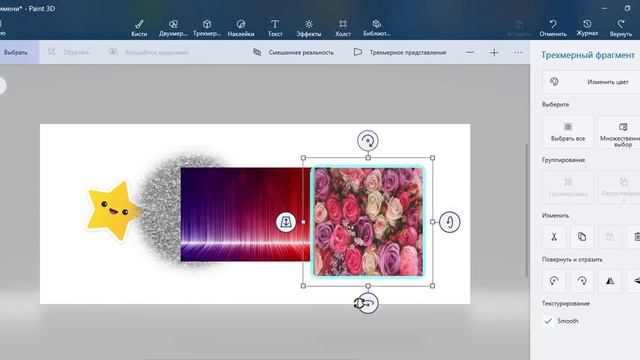Viewport: 640px width, 360px height.
Task: Click the Y-axis rotation handle right of roses
Action: (449, 222)
